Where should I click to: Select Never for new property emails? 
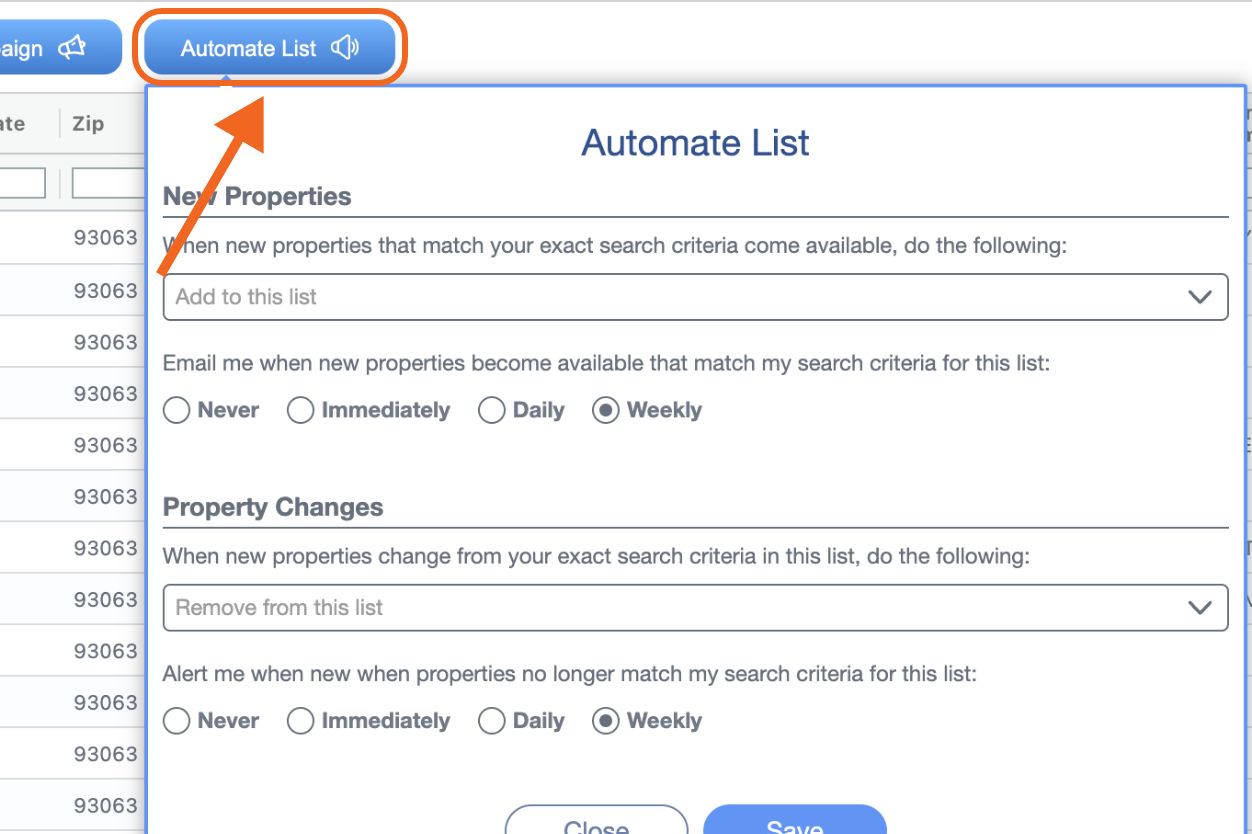point(177,410)
